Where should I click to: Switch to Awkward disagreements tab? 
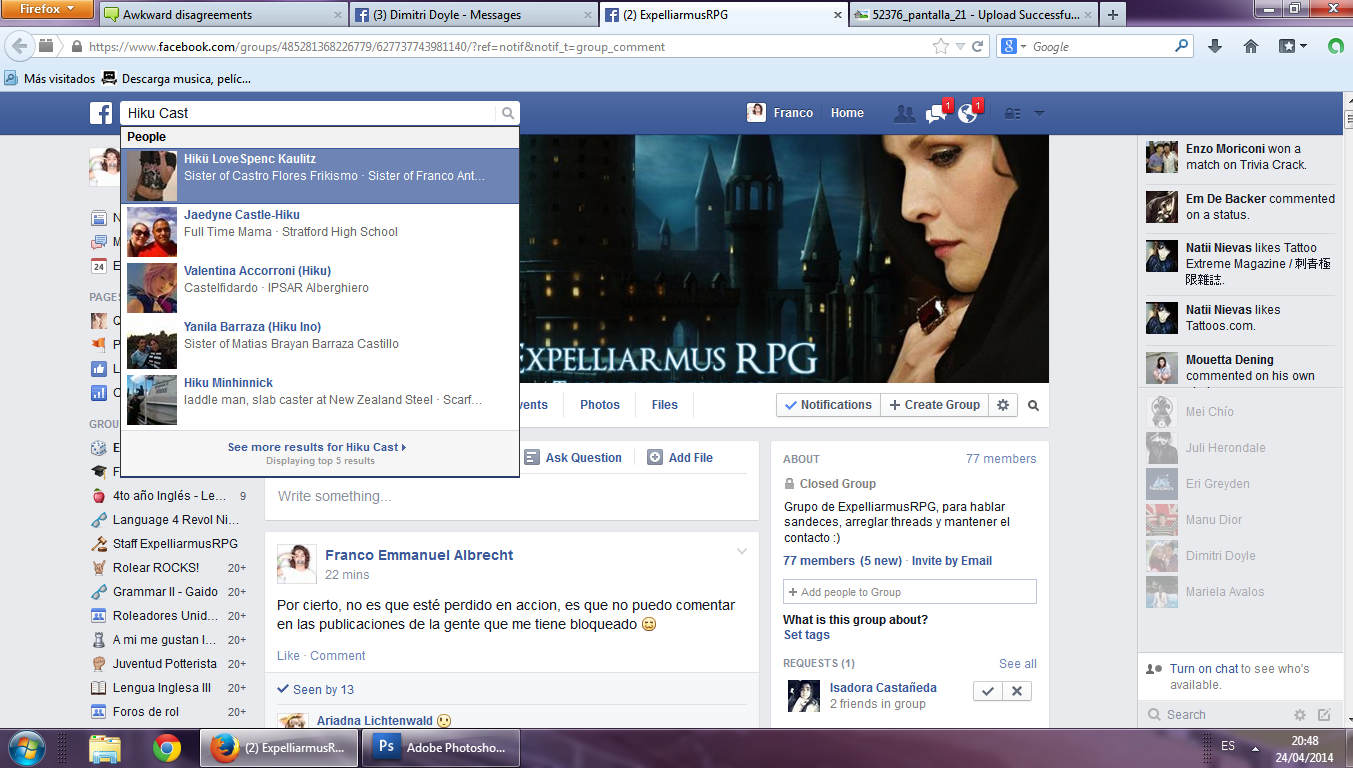pyautogui.click(x=223, y=14)
